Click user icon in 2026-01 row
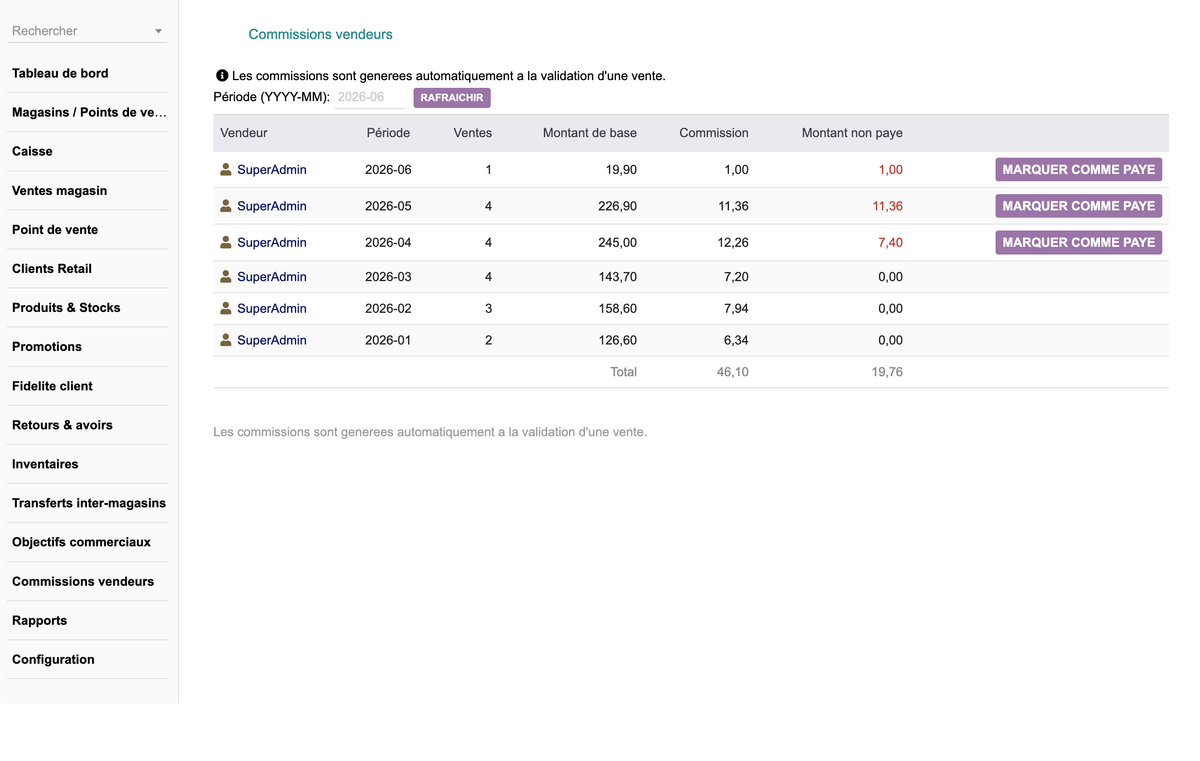This screenshot has height=761, width=1200. [x=226, y=340]
